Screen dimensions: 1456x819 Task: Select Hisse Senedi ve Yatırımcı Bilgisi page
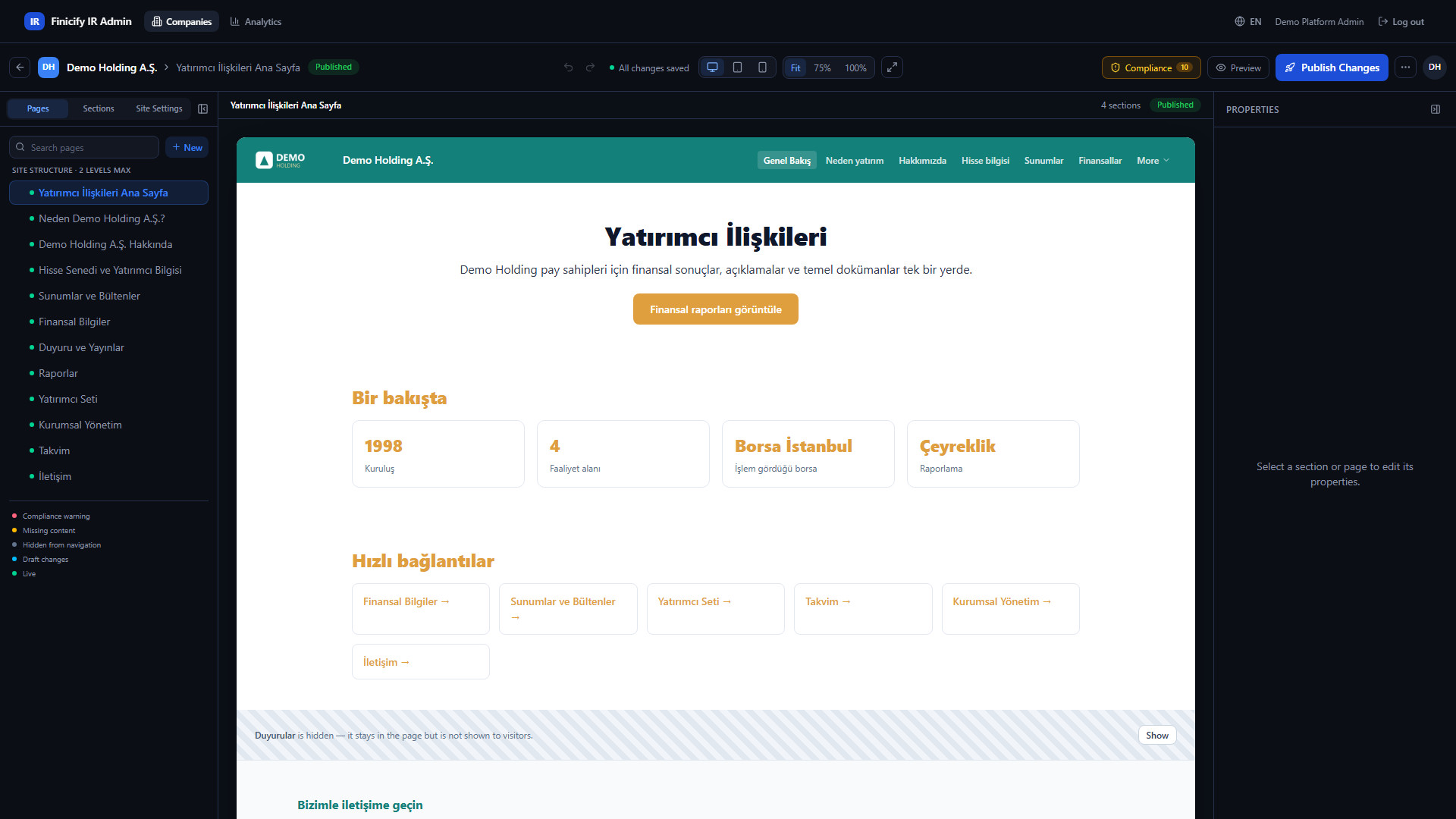pyautogui.click(x=108, y=270)
